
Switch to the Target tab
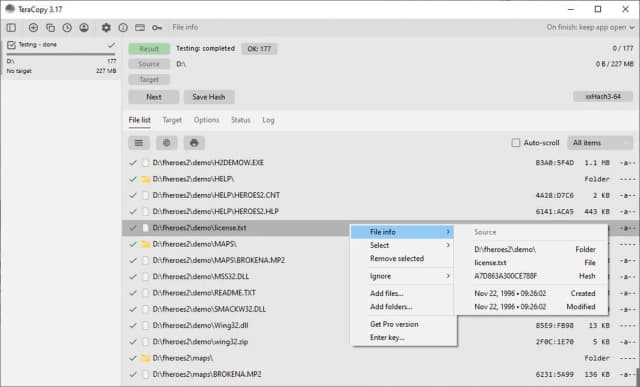coord(172,120)
